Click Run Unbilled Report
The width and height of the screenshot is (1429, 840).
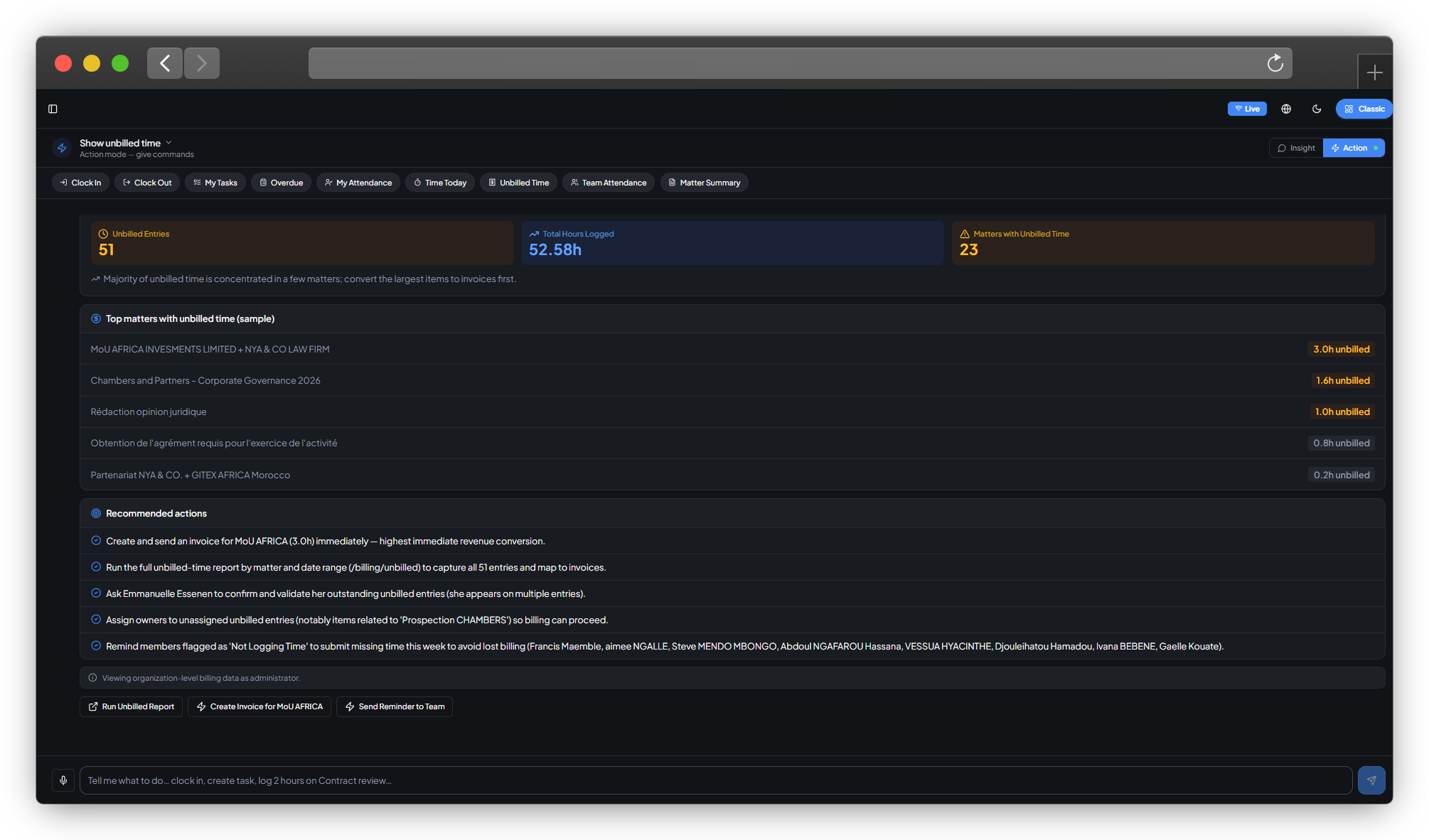tap(131, 706)
